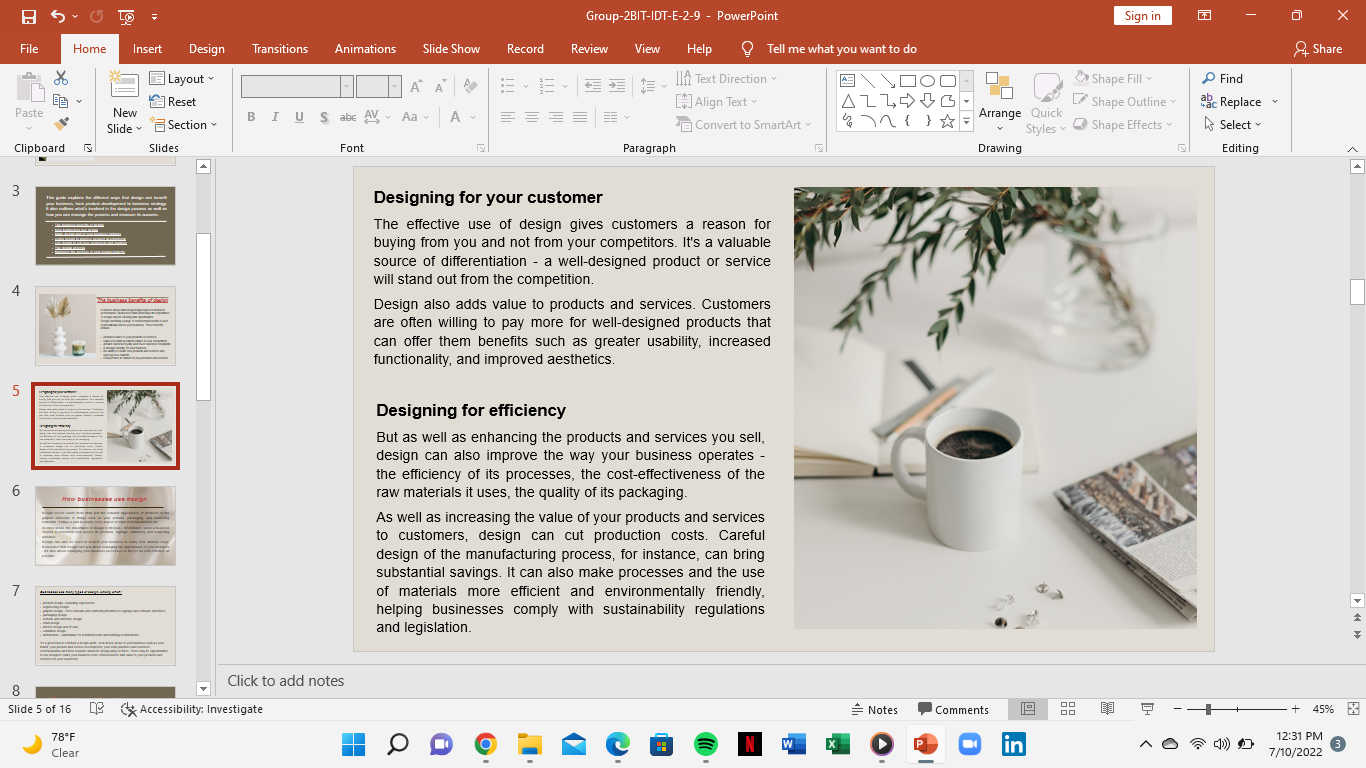Open Excel from the taskbar

point(837,744)
